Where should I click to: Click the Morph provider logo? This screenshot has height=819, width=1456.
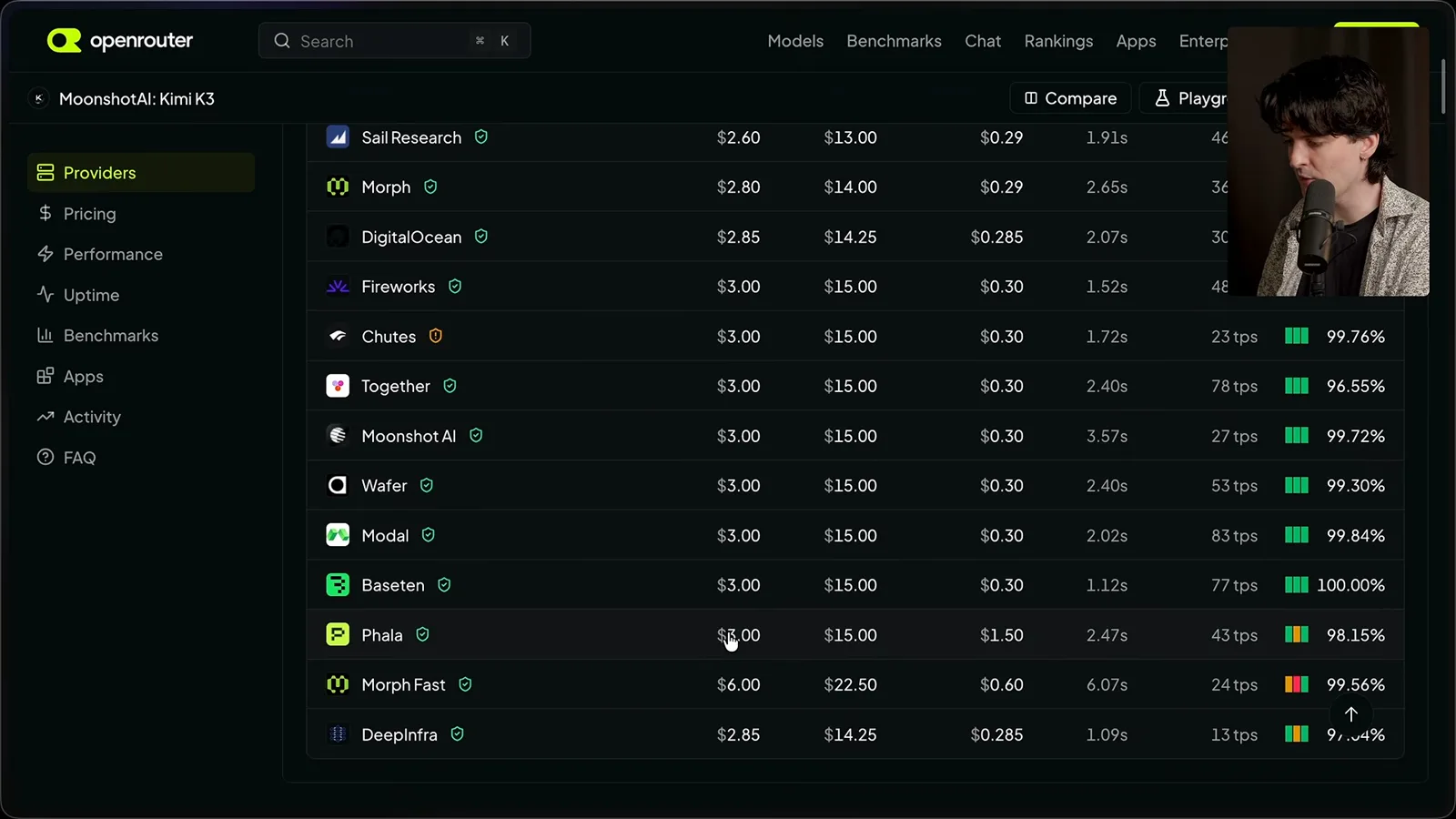pos(338,187)
